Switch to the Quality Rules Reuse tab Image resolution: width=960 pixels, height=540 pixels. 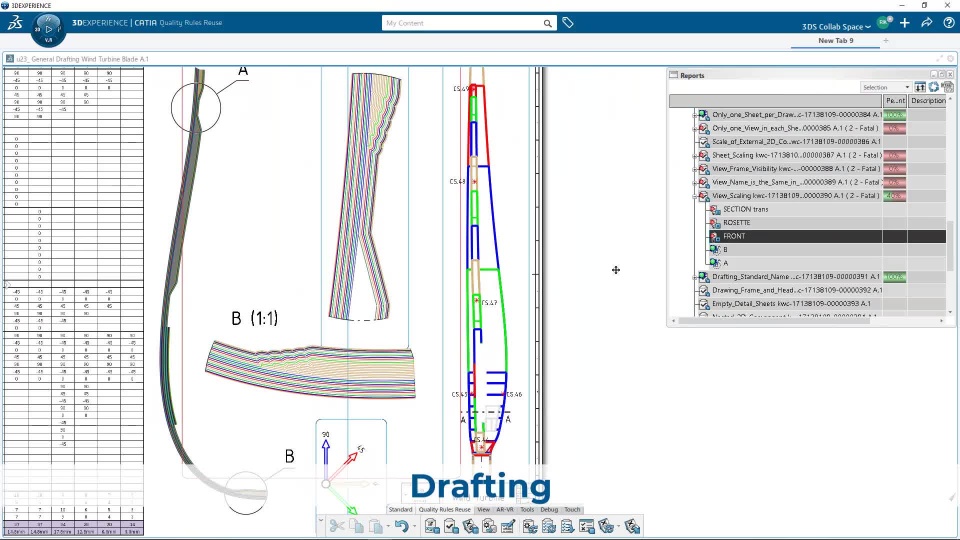click(444, 509)
